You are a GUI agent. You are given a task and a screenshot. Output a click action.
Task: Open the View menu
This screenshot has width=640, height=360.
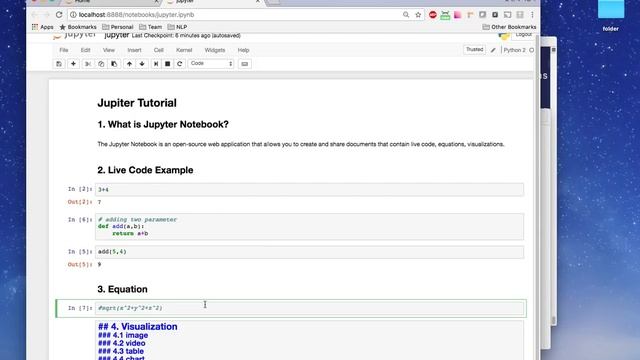[109, 50]
